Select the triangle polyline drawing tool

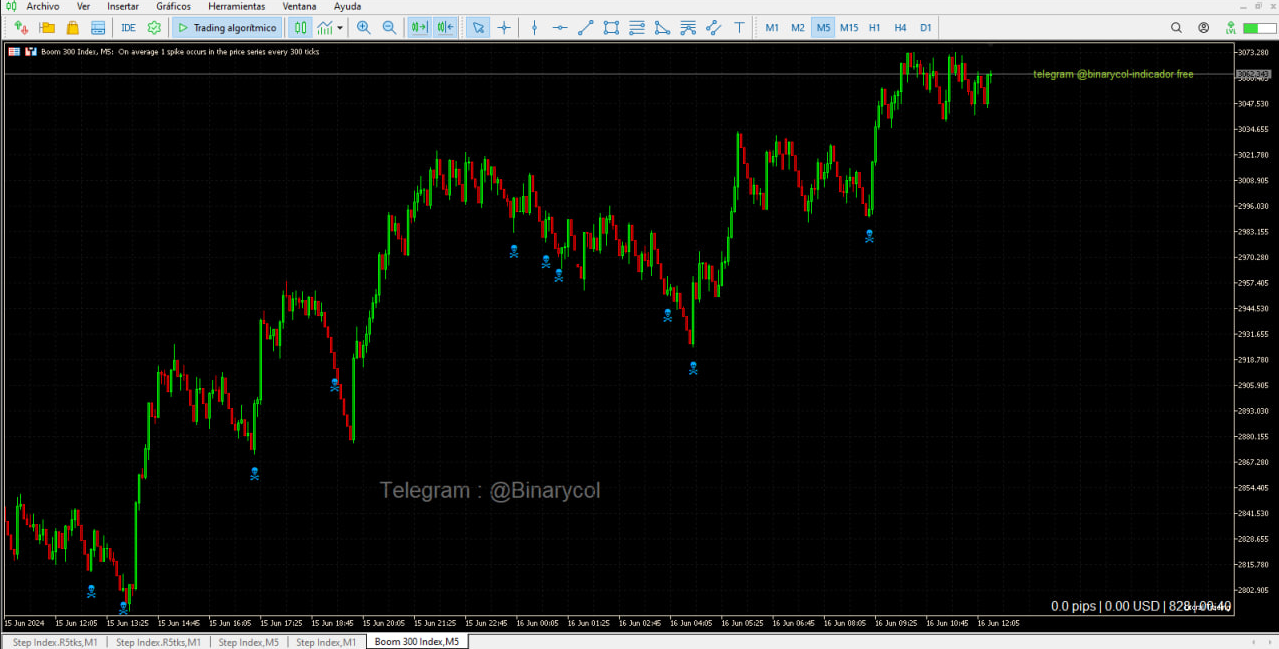tap(662, 28)
